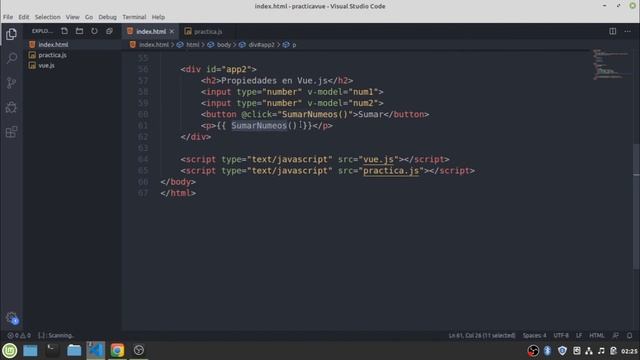Click the errors and warnings status indicator

point(19,336)
